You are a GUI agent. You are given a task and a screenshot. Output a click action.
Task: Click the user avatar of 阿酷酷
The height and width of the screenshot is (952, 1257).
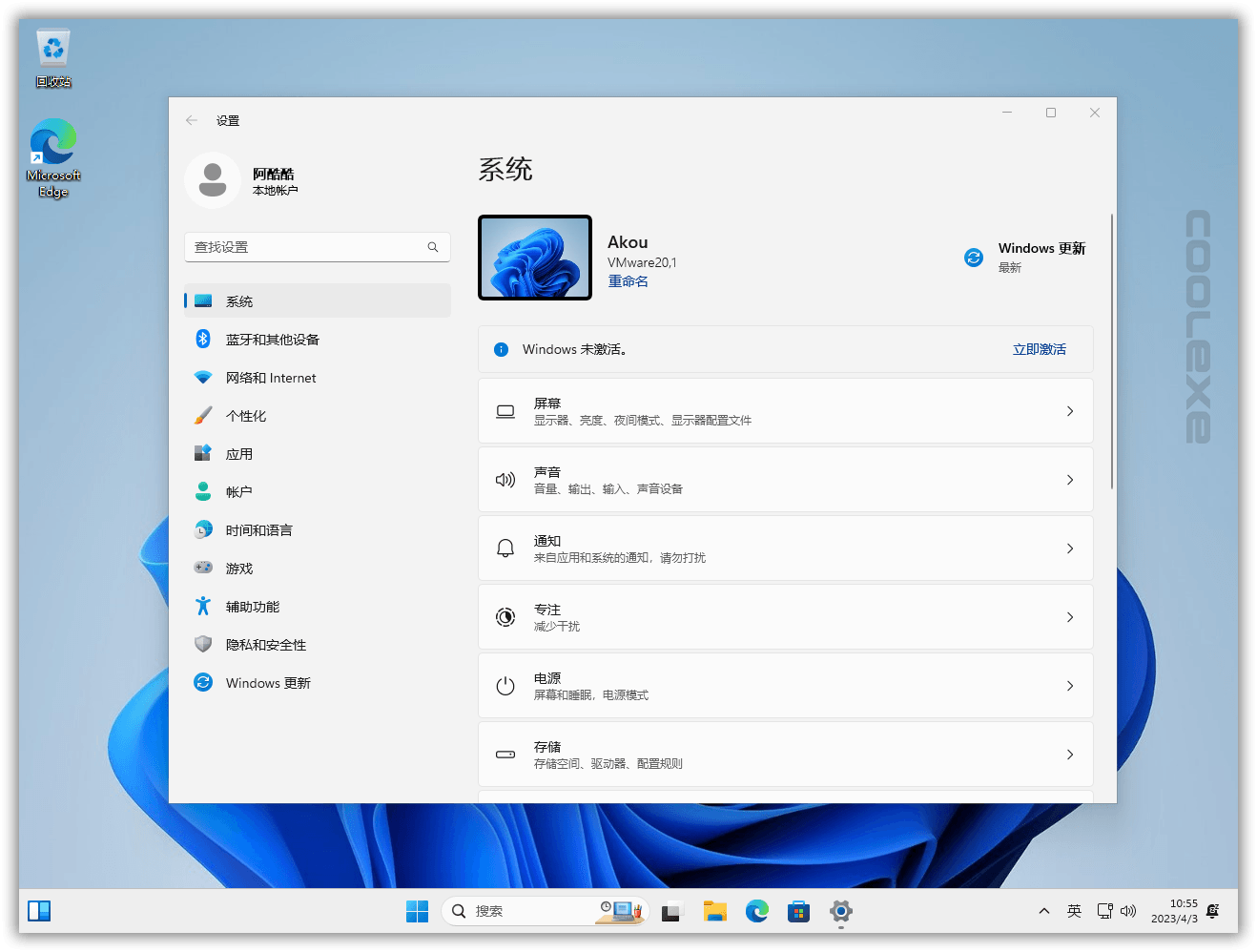213,180
